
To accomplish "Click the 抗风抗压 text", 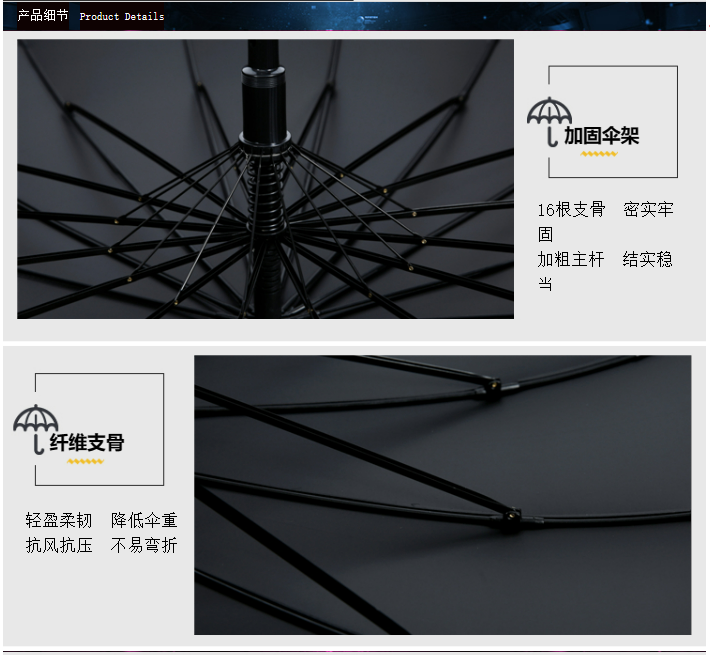I will [59, 545].
